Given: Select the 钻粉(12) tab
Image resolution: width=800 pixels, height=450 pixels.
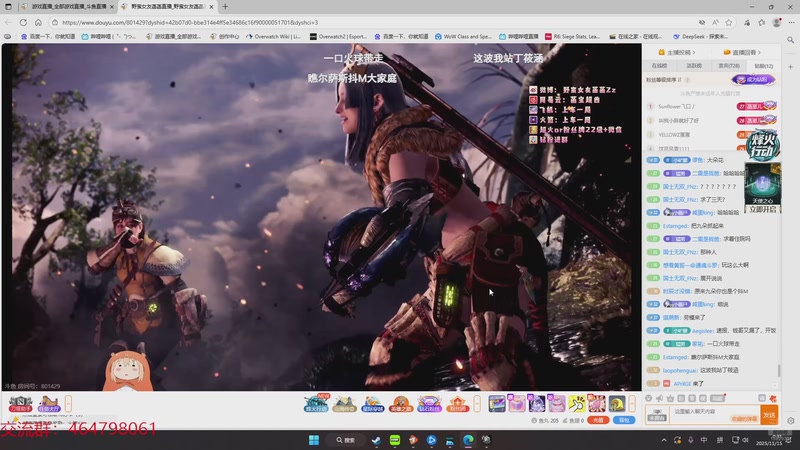Looking at the screenshot, I should point(764,66).
